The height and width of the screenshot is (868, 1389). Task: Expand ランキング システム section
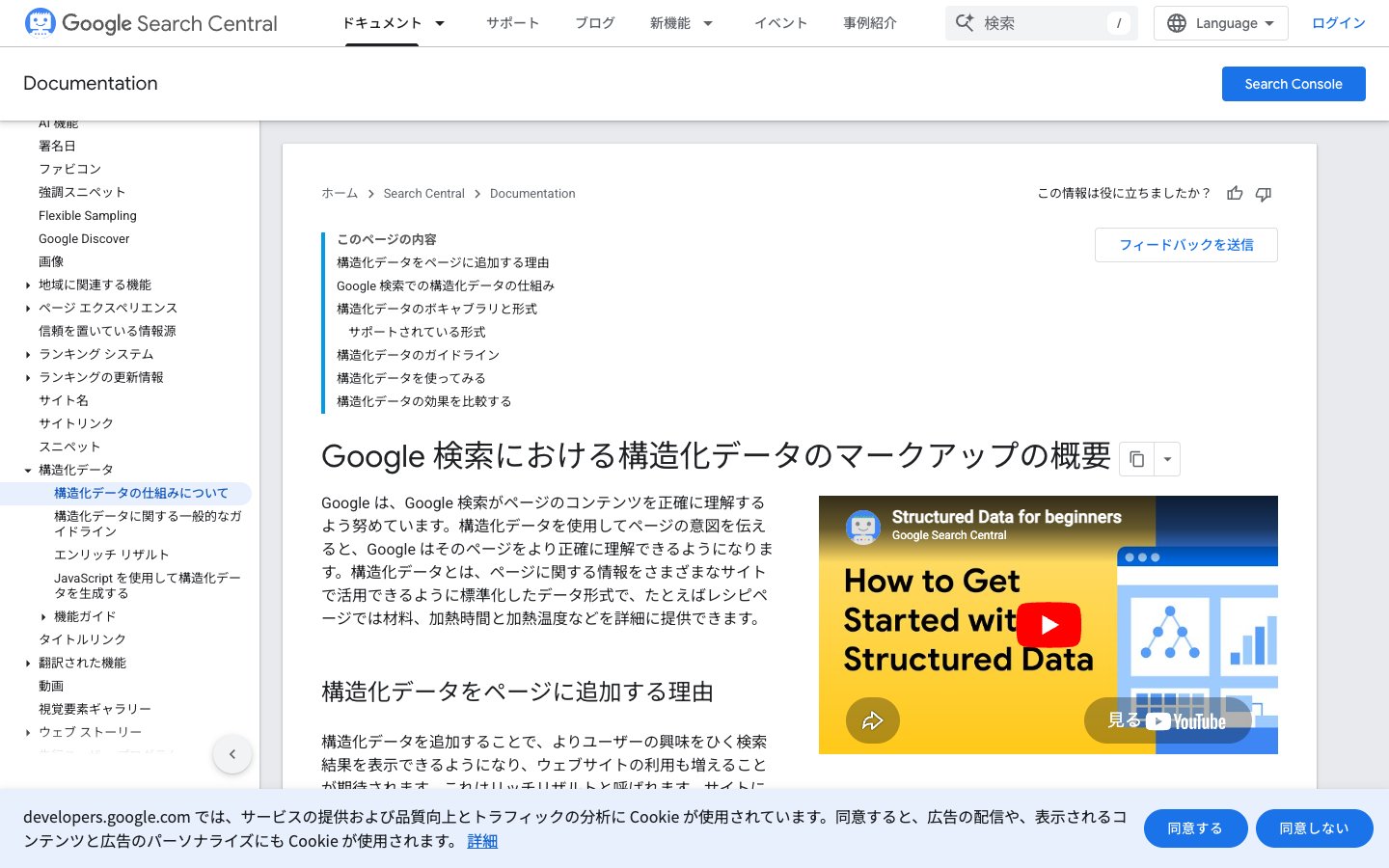click(x=28, y=355)
